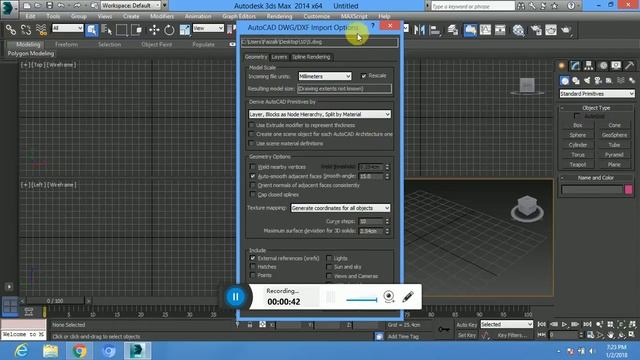This screenshot has height=360, width=640.
Task: Open the Workspace: Default dropdown
Action: (x=131, y=6)
